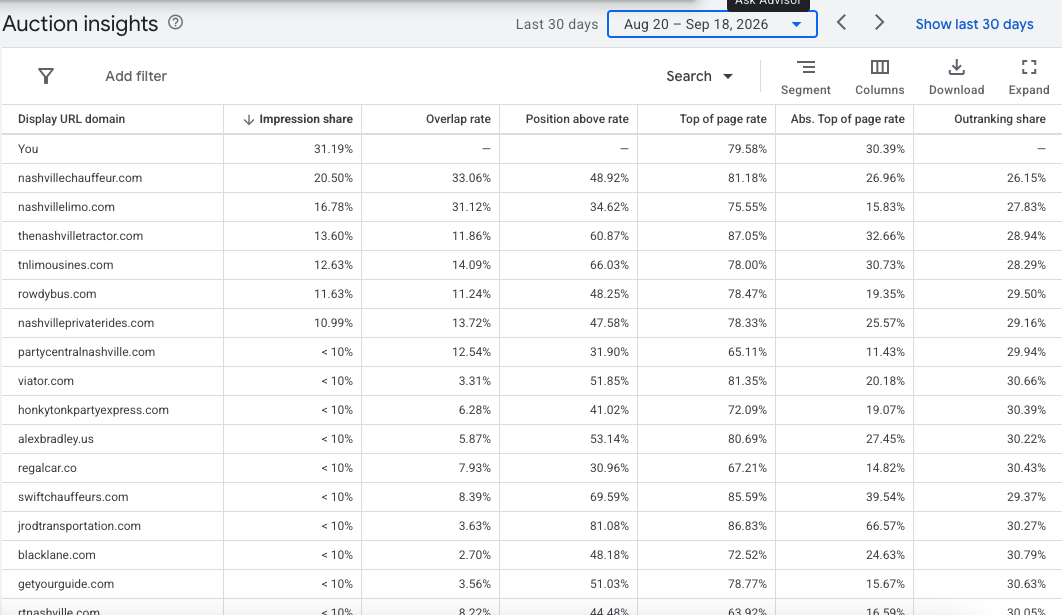Click swiftchauffeurs.com position above rate 69.59%
The height and width of the screenshot is (615, 1062).
pyautogui.click(x=609, y=497)
